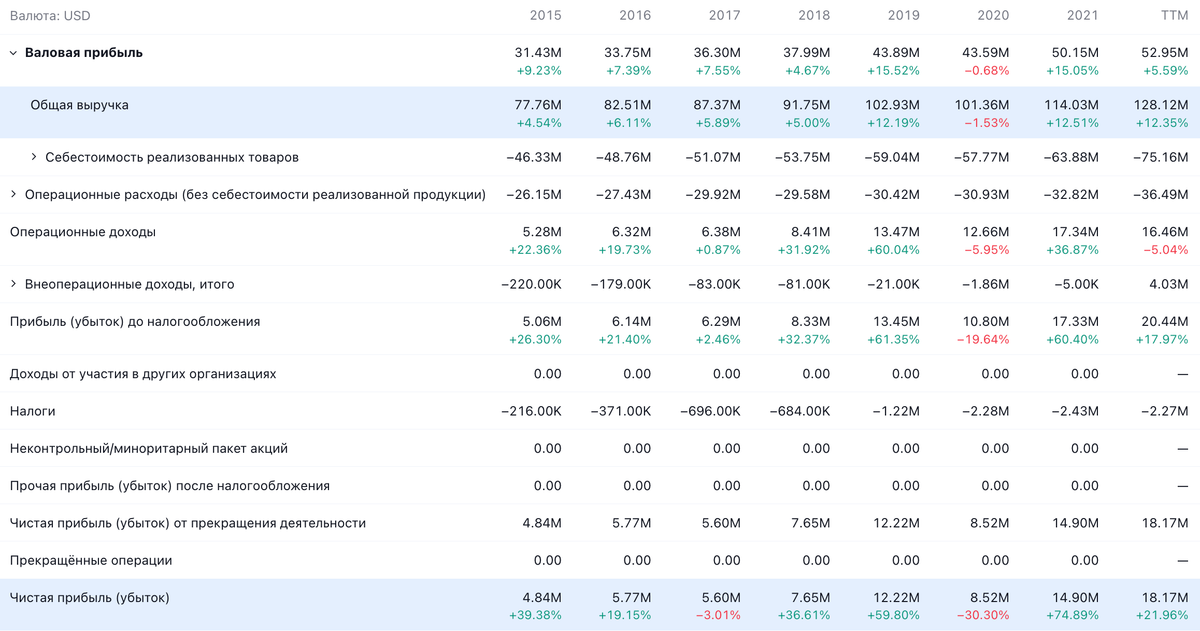Screen dimensions: 1200x631
Task: Select the 2021 column header
Action: (1083, 16)
